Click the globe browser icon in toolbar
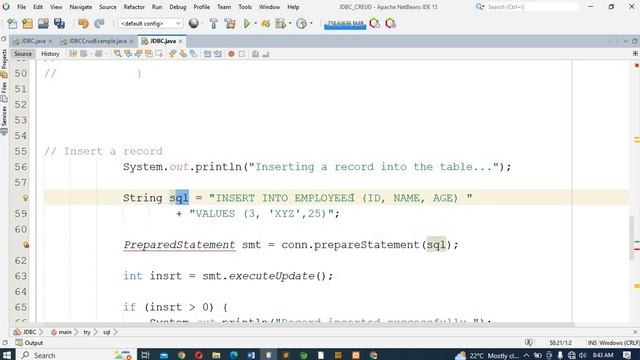The height and width of the screenshot is (360, 640). tap(194, 23)
